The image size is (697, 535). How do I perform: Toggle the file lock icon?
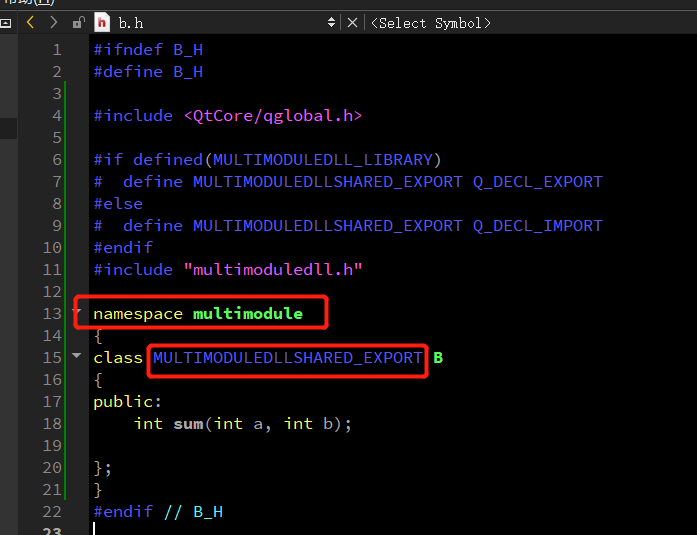click(78, 22)
